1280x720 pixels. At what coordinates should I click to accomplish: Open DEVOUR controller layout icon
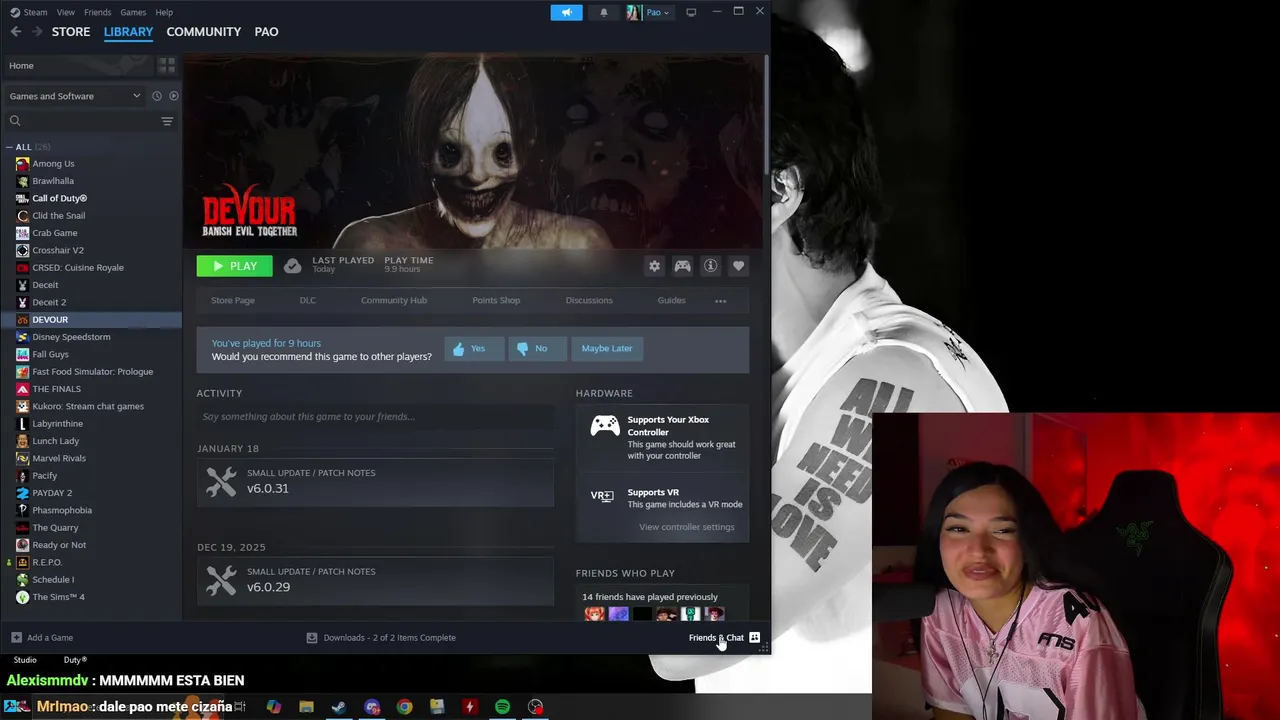682,266
